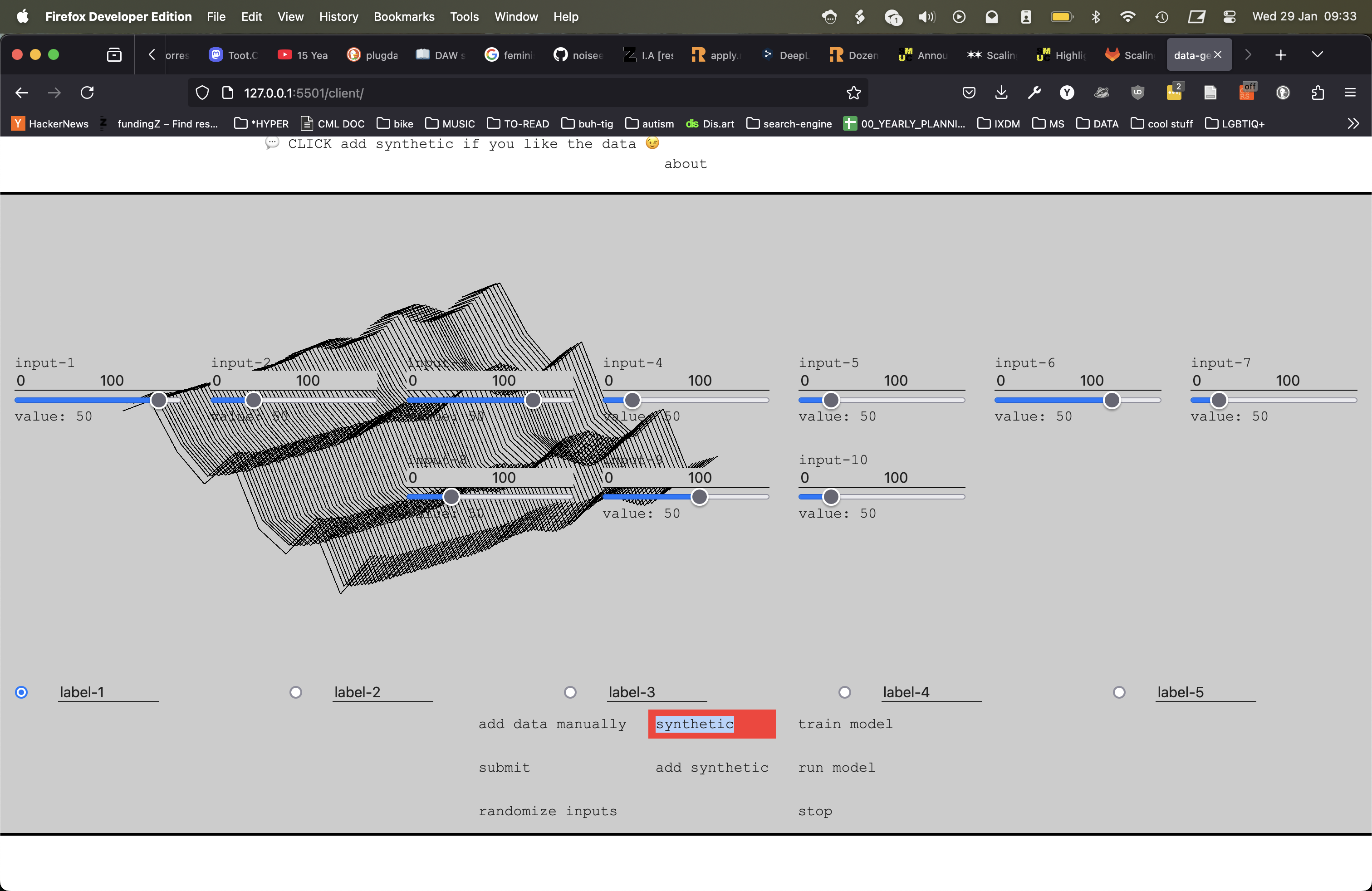The height and width of the screenshot is (891, 1372).
Task: Open Firefox hamburger application menu
Action: (x=1350, y=93)
